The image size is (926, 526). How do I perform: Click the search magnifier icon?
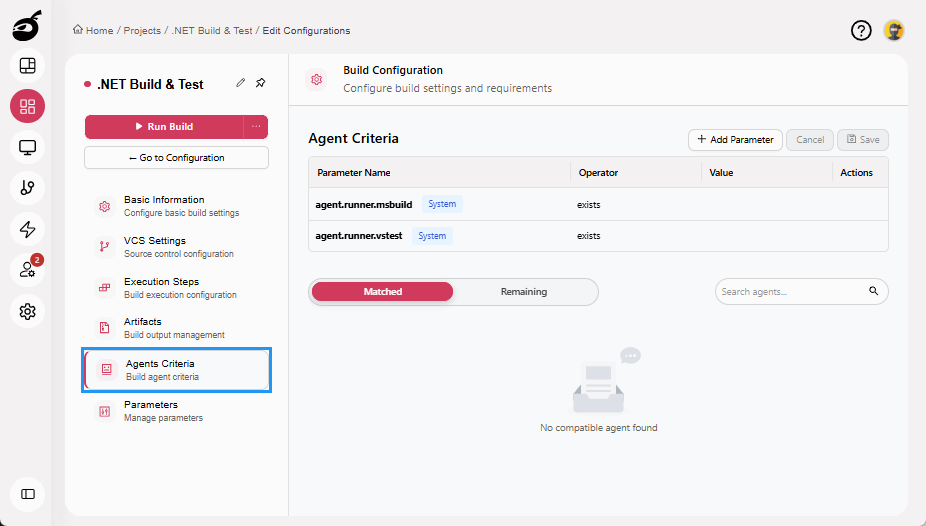pos(873,291)
